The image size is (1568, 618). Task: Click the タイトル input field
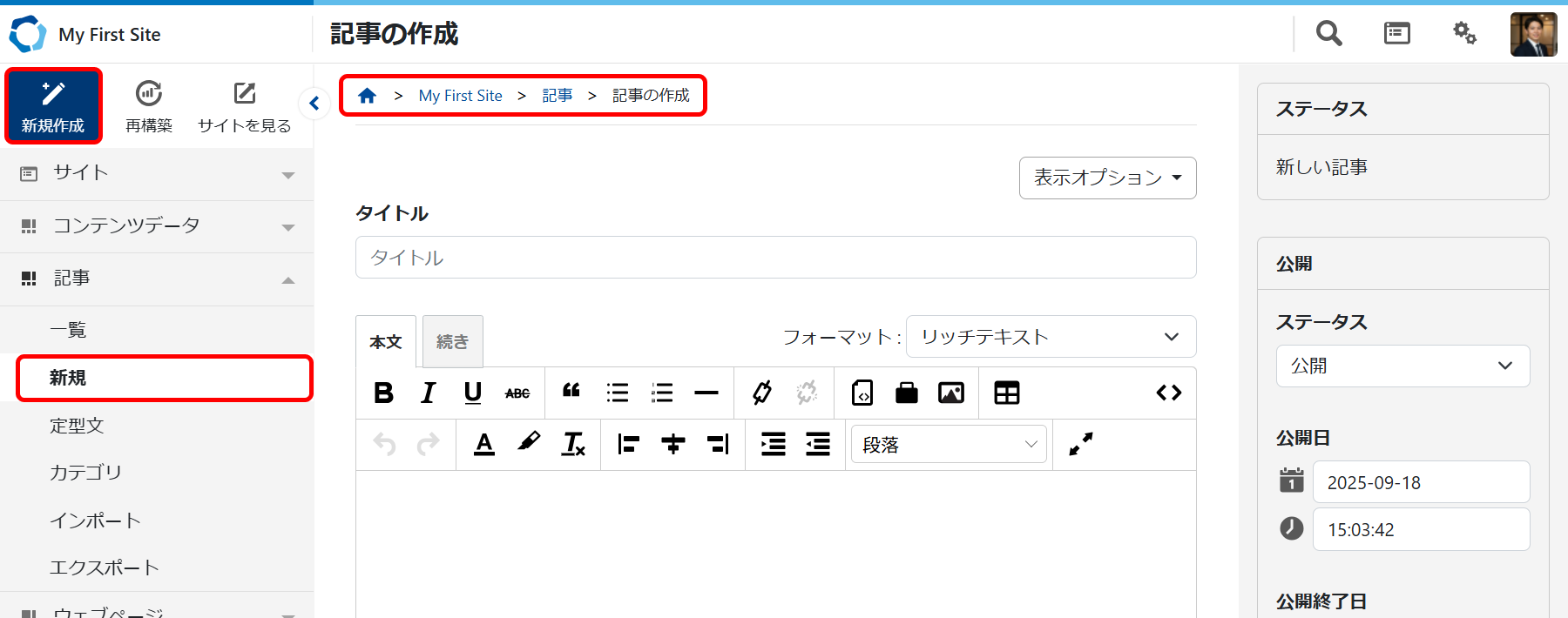pyautogui.click(x=775, y=258)
